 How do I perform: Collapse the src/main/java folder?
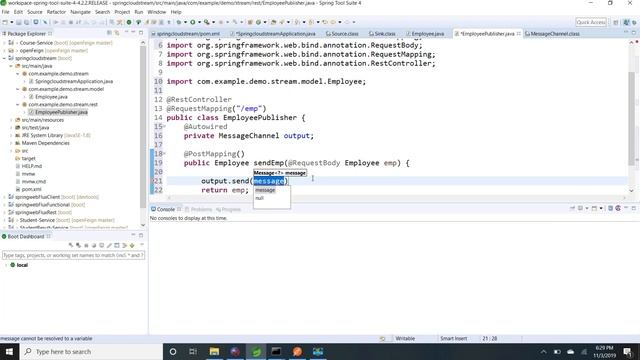[11, 66]
